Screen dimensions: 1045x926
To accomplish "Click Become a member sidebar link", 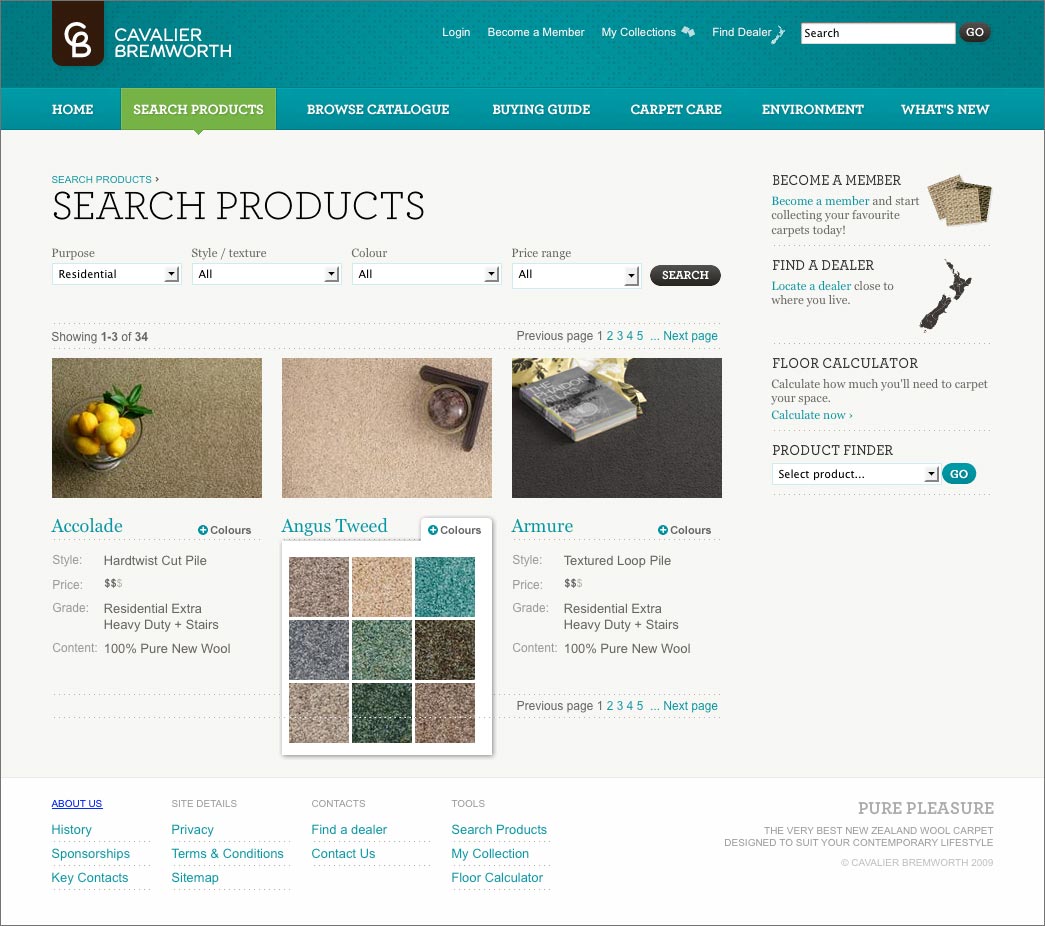I will (x=820, y=201).
